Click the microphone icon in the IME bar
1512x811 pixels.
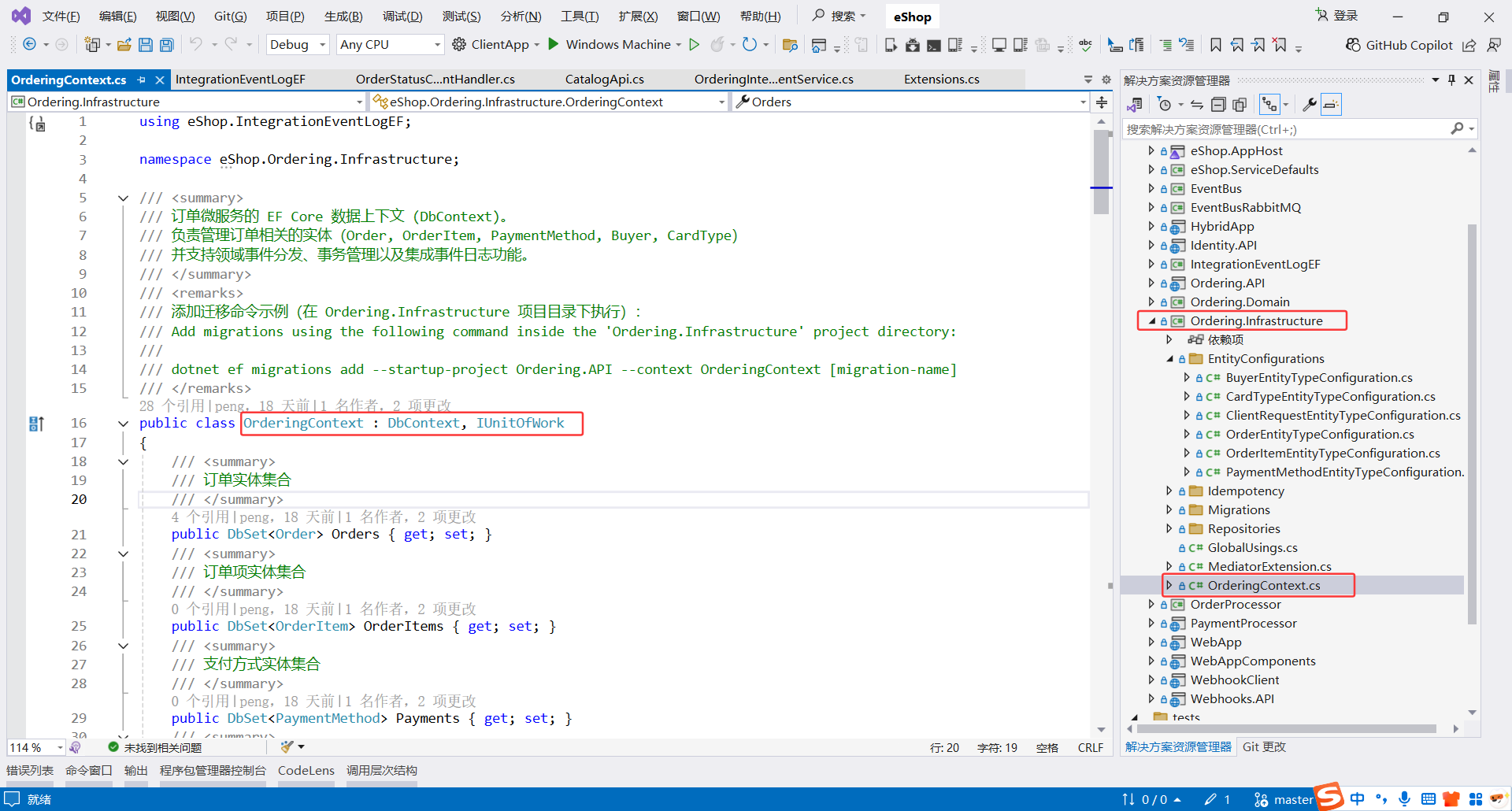click(1404, 798)
